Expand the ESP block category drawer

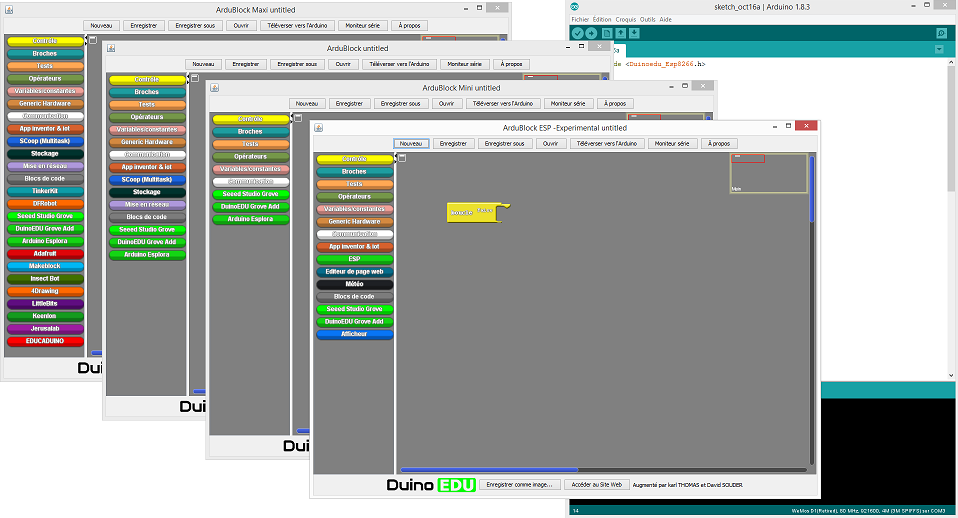(x=355, y=259)
